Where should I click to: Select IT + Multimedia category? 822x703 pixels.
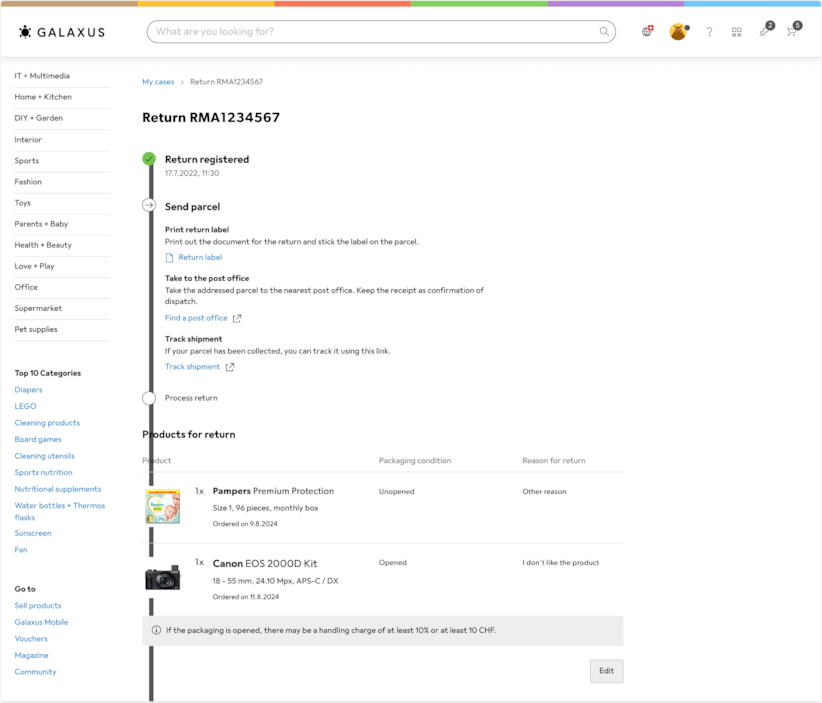point(42,76)
